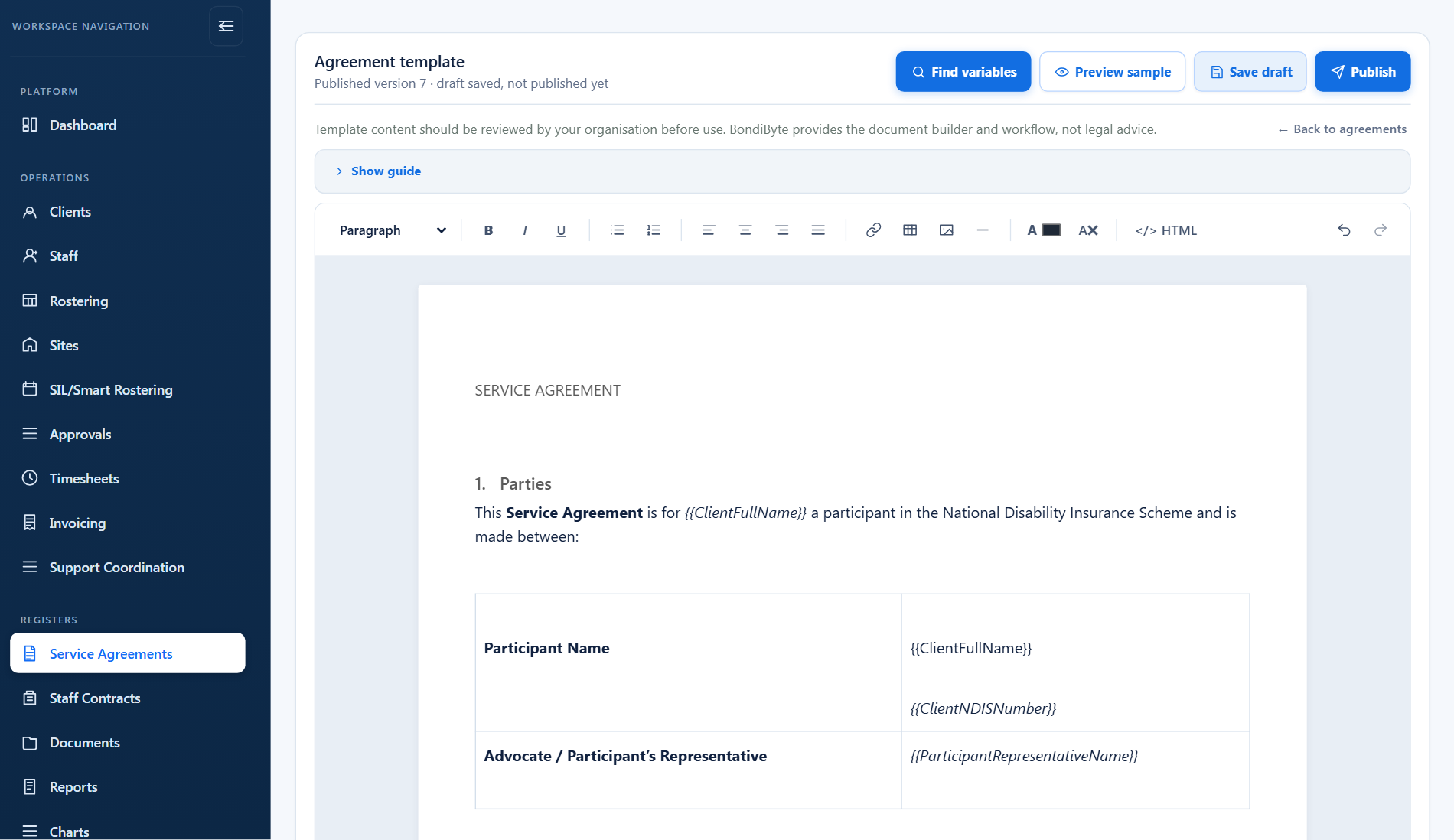The image size is (1454, 840).
Task: Redo the last edit
Action: 1381,230
